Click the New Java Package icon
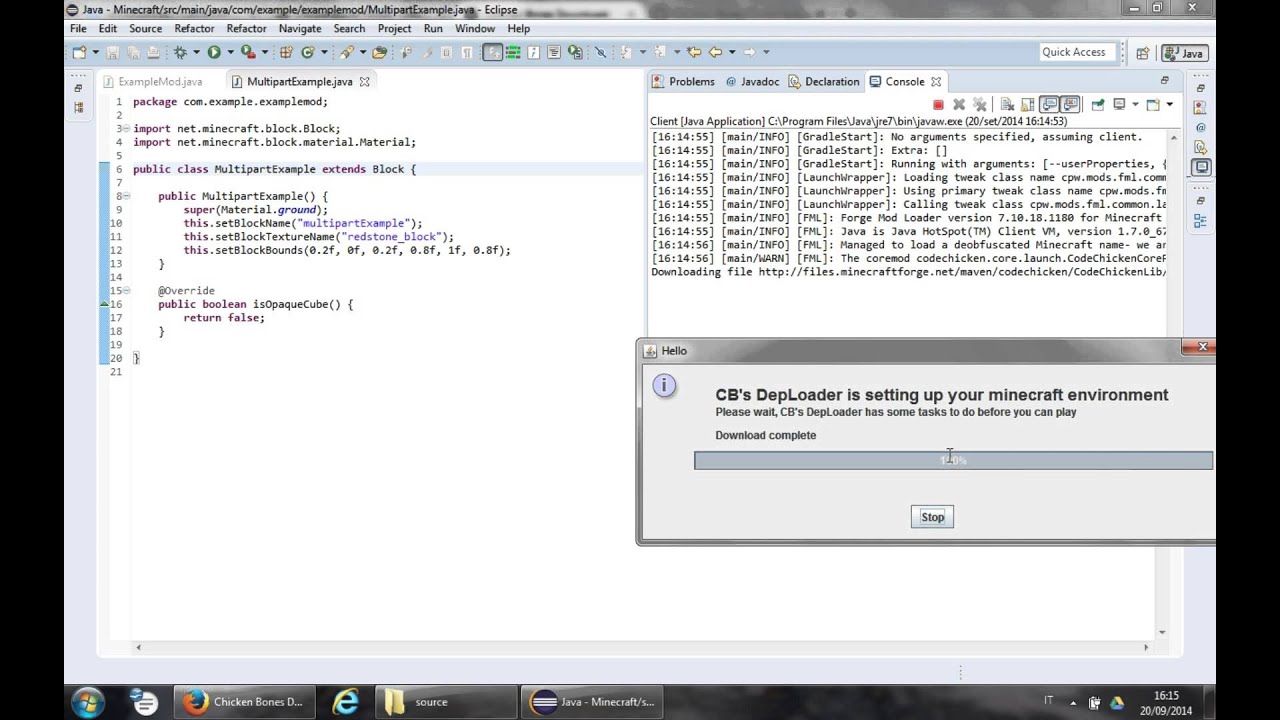The image size is (1280, 720). point(286,52)
